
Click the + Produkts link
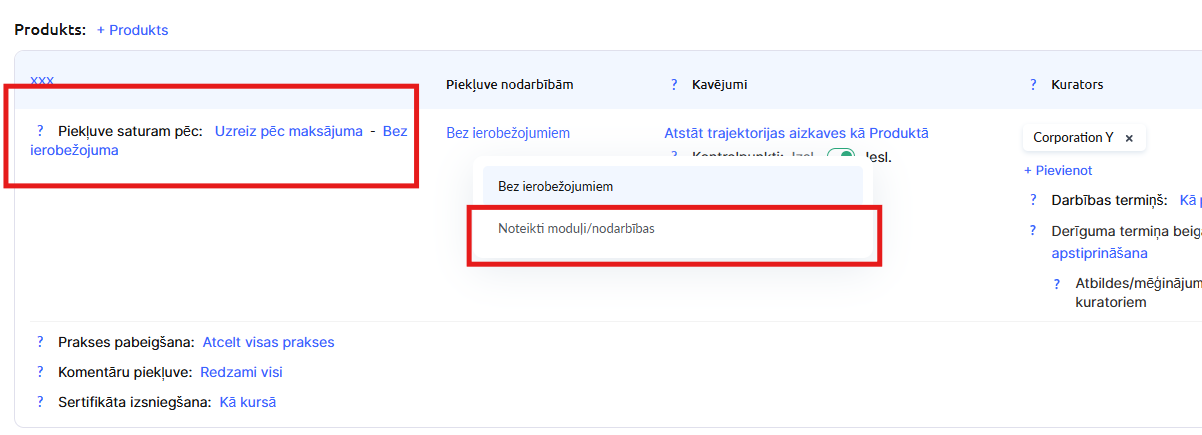click(132, 30)
